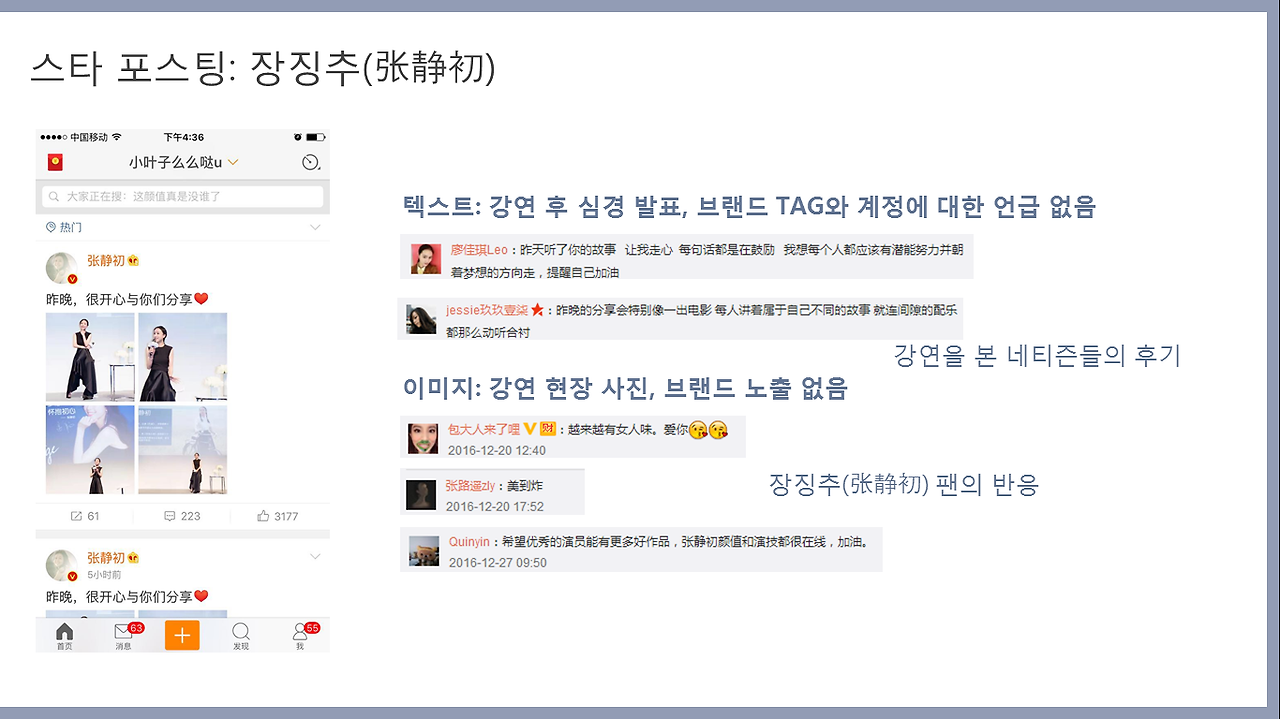The height and width of the screenshot is (719, 1280).
Task: Open the profile icon with 55 badge
Action: (x=300, y=635)
